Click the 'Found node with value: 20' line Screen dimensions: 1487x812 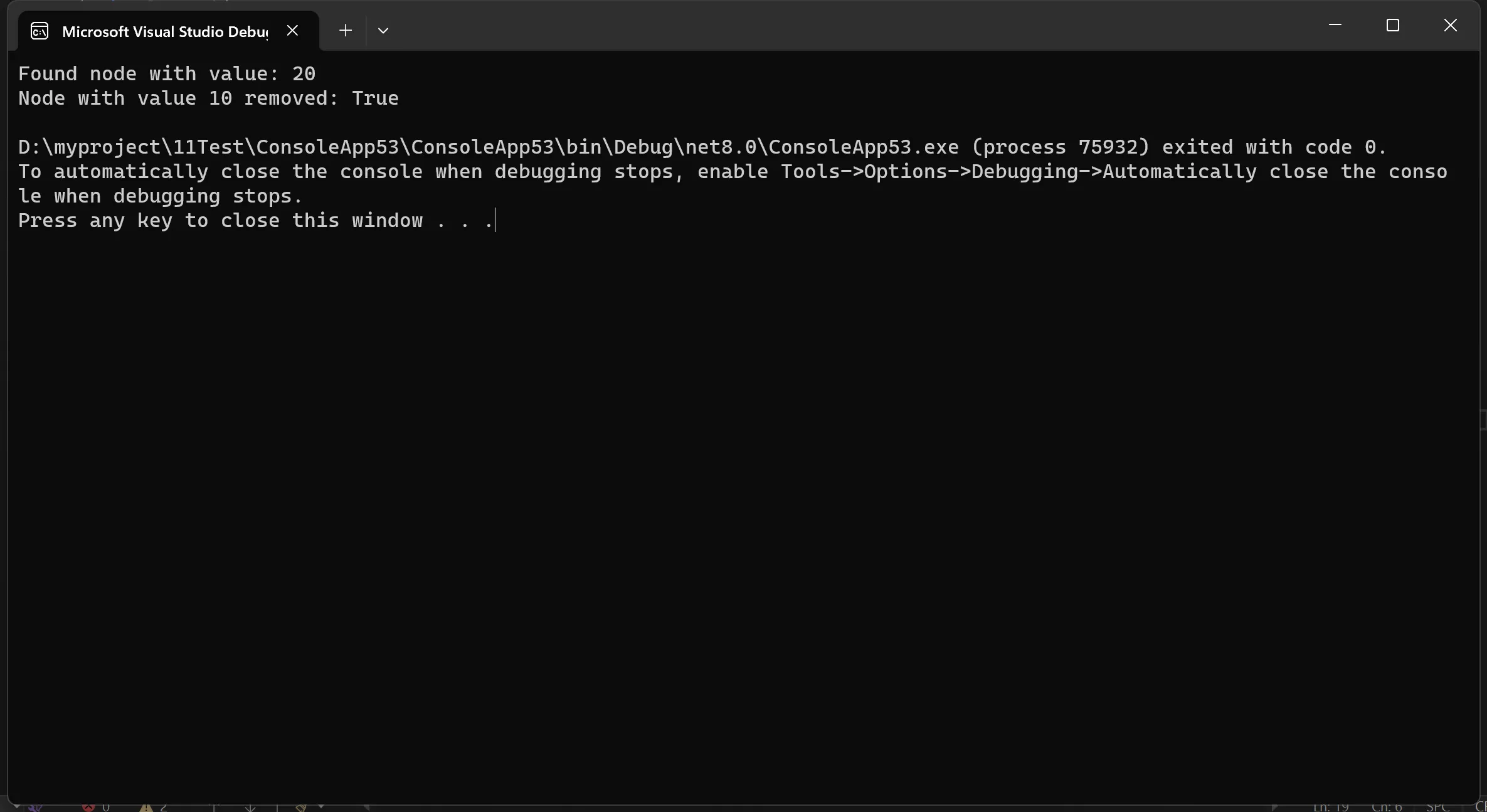point(167,74)
